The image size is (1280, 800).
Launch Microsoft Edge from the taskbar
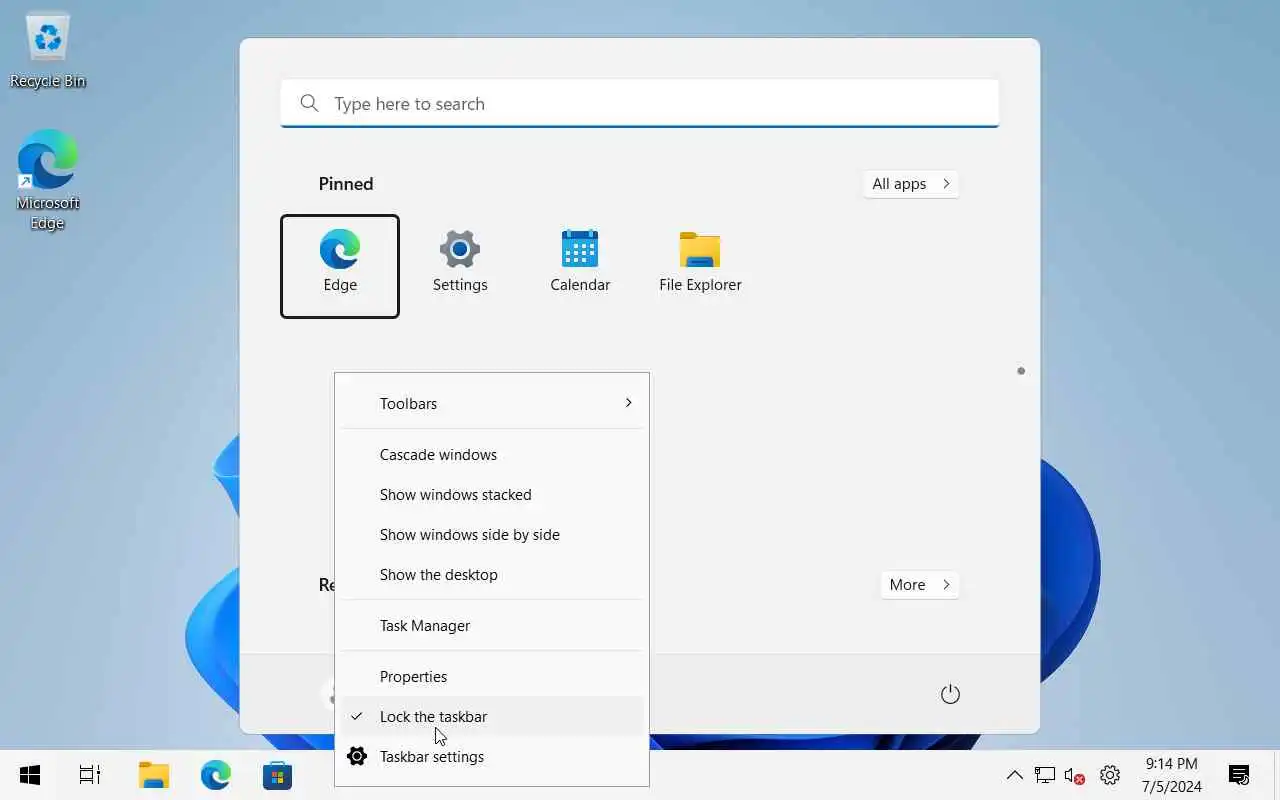215,775
